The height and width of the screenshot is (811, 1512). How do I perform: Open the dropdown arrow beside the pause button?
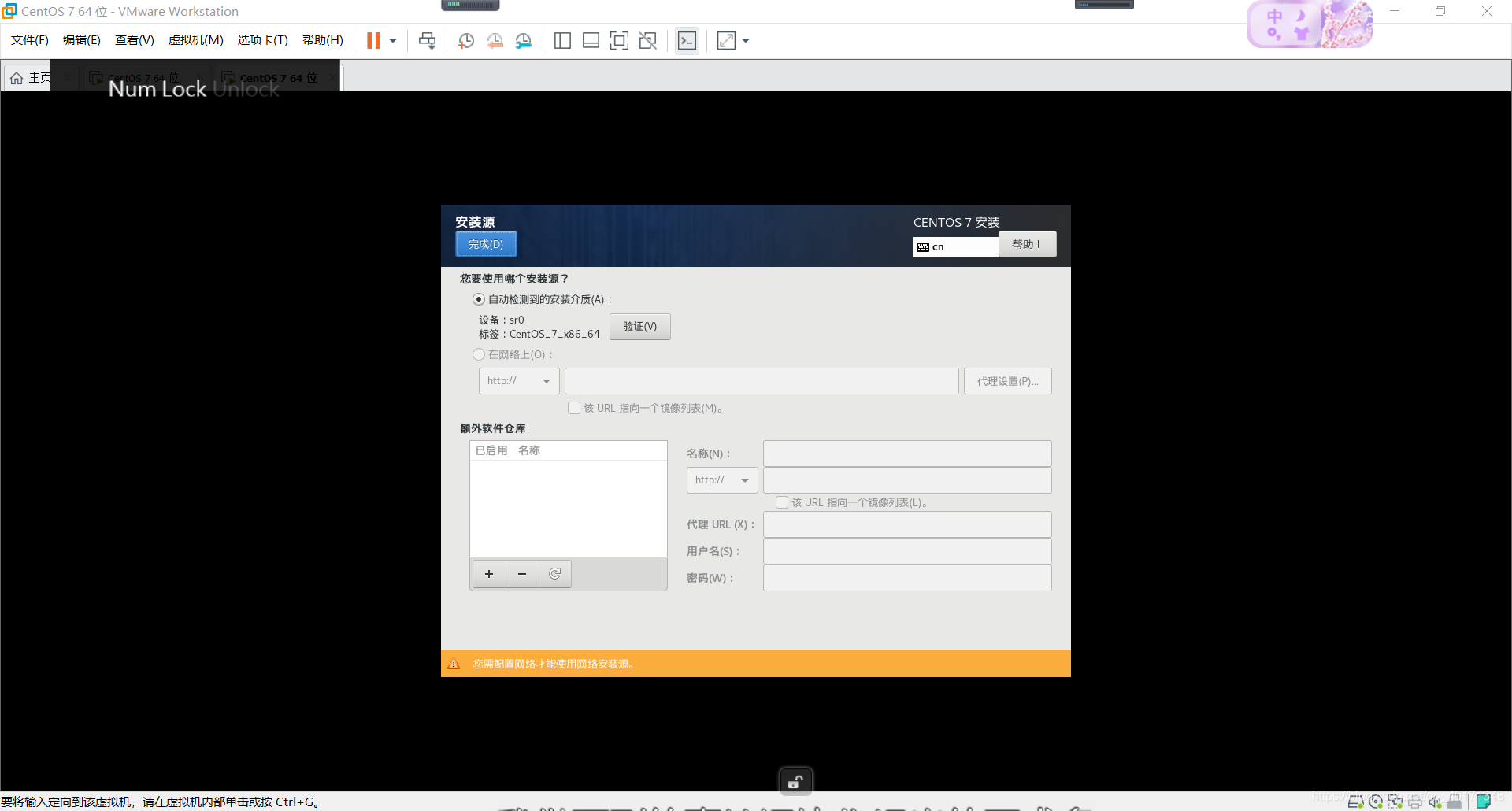393,41
